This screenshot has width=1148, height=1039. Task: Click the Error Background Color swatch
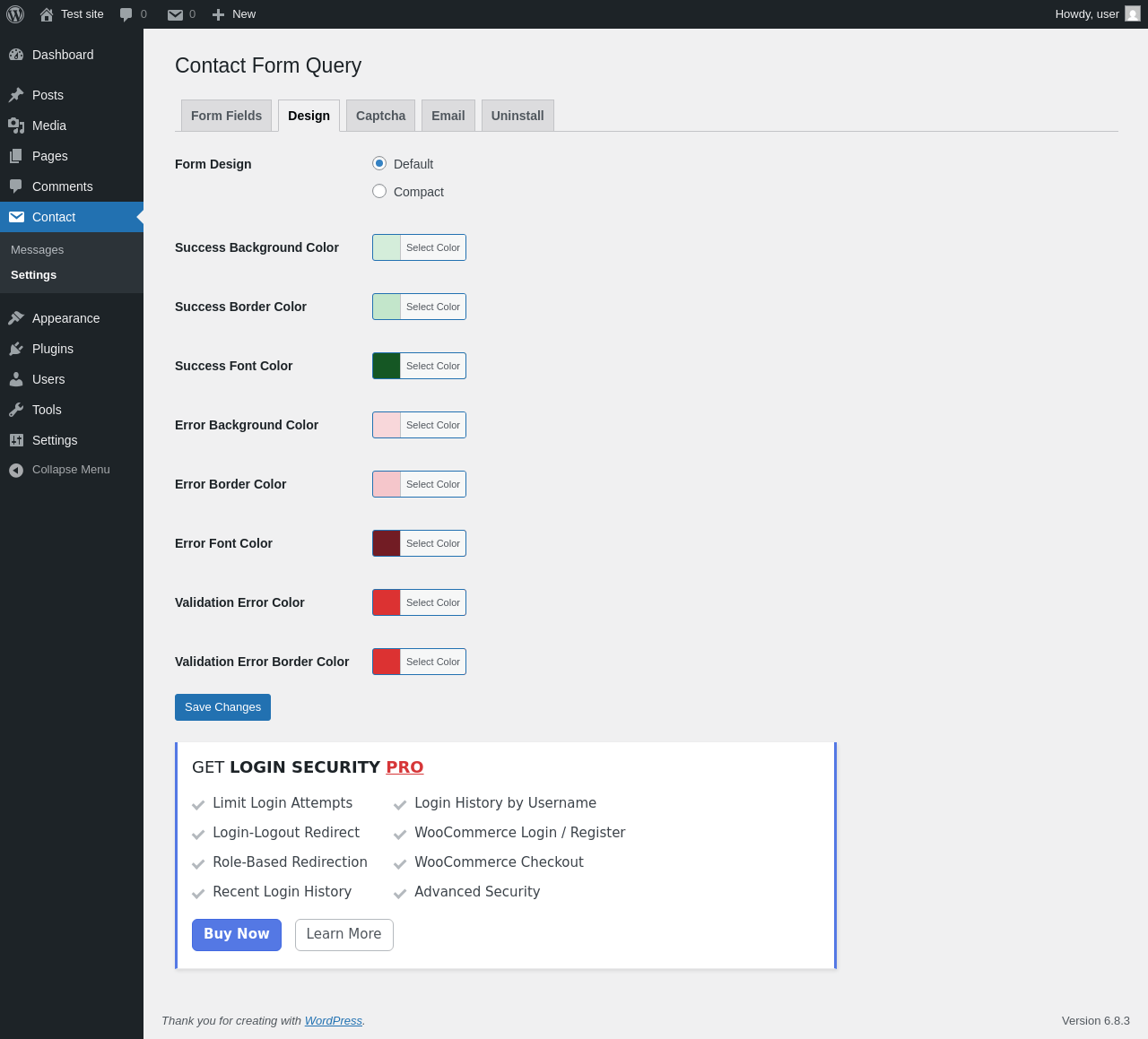tap(387, 425)
